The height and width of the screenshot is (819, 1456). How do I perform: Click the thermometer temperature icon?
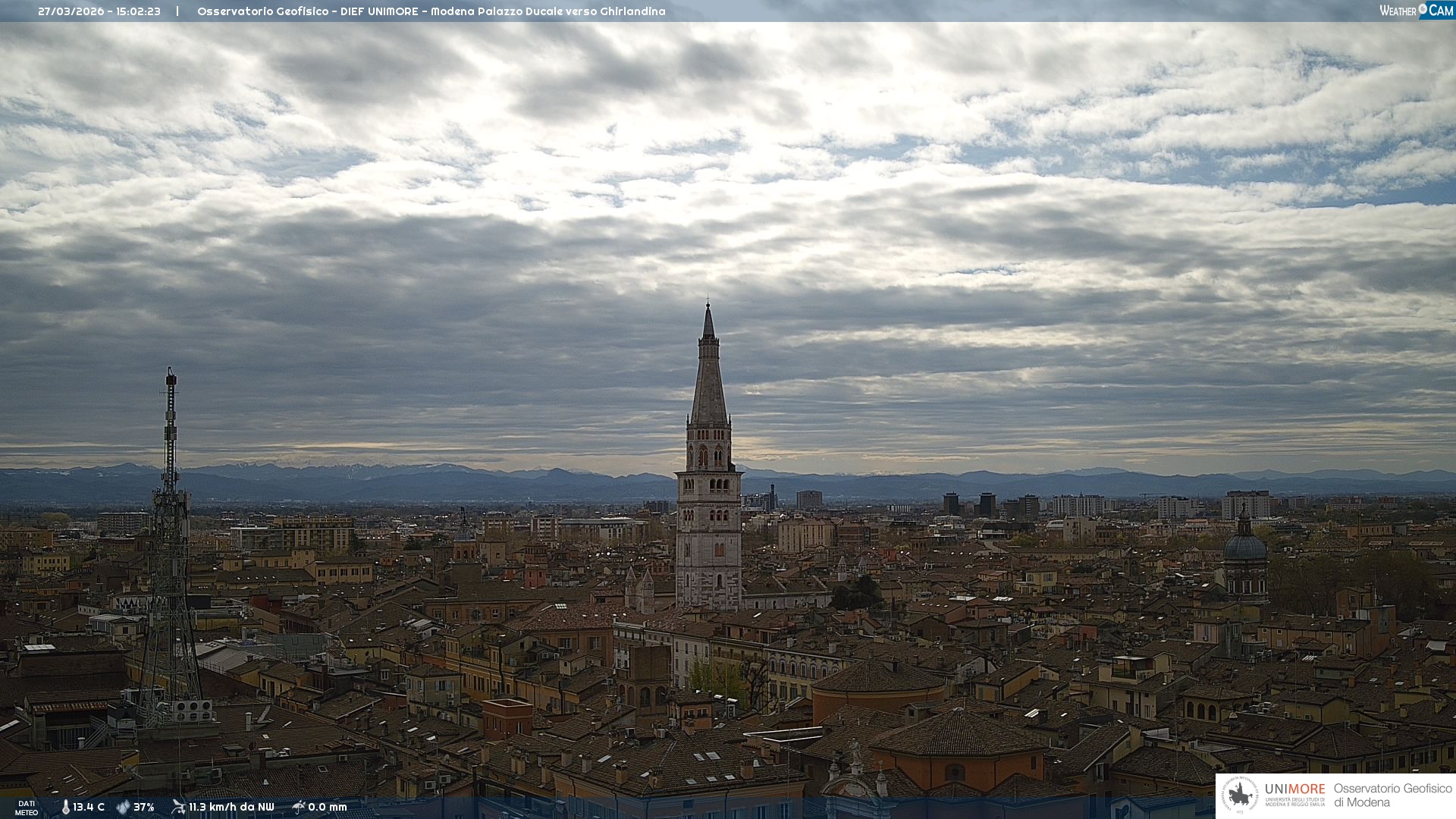click(65, 808)
